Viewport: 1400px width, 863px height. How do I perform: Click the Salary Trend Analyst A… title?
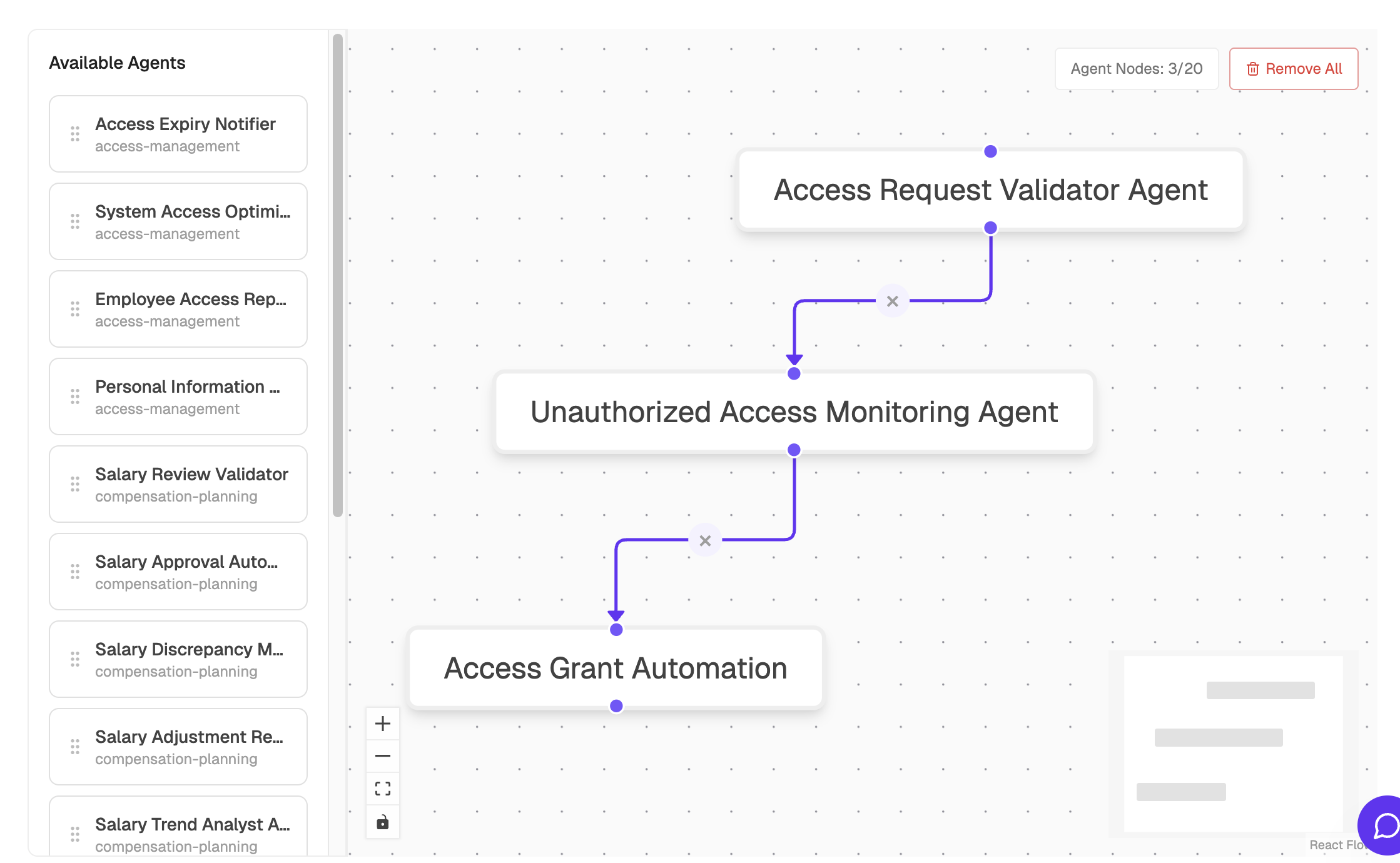tap(193, 824)
